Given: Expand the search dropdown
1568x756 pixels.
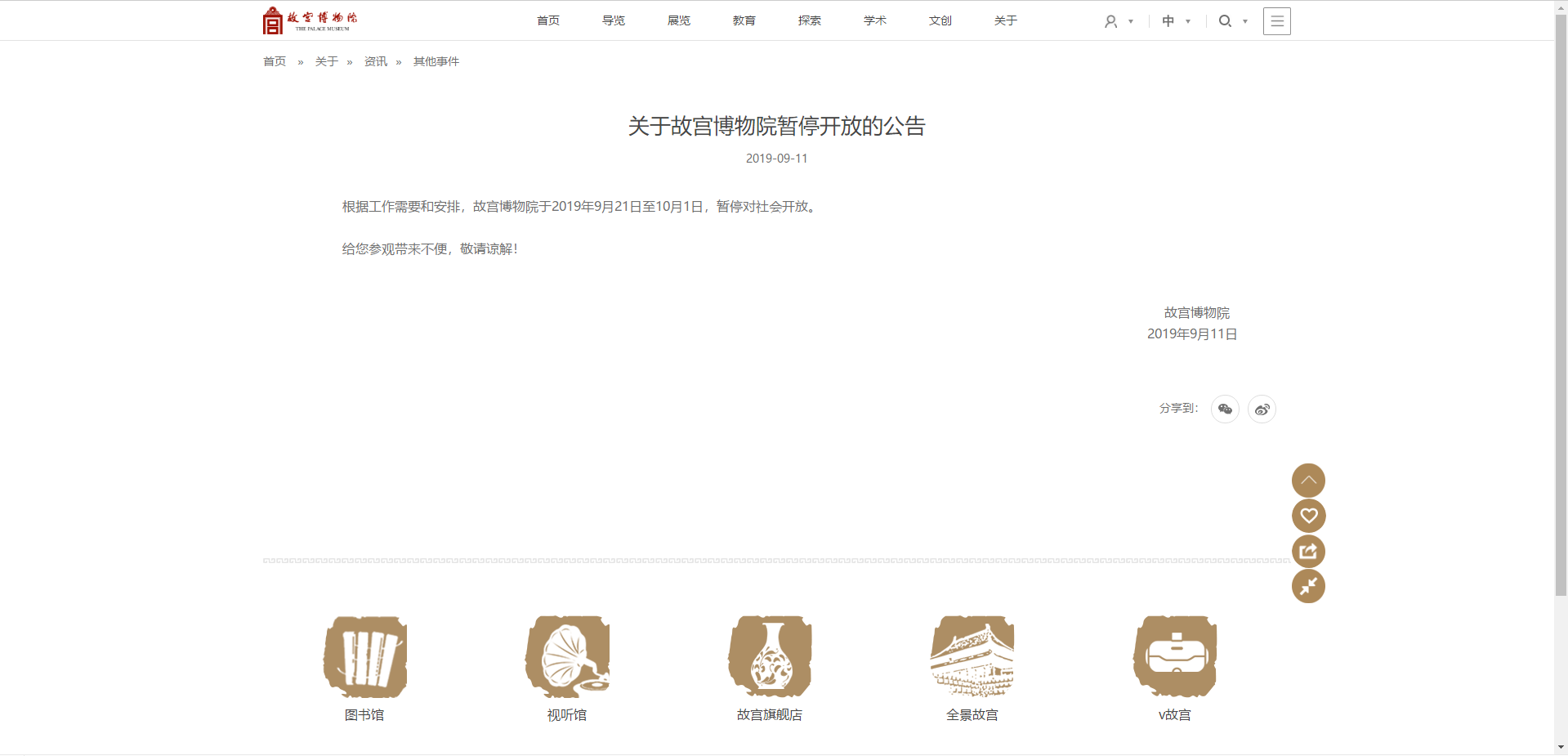Looking at the screenshot, I should 1233,21.
